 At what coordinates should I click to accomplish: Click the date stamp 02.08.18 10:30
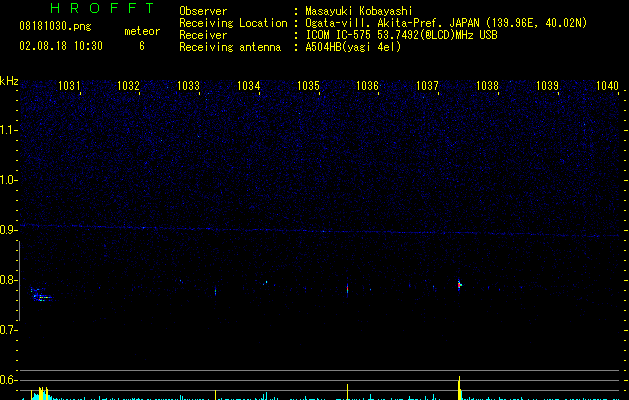tap(61, 46)
